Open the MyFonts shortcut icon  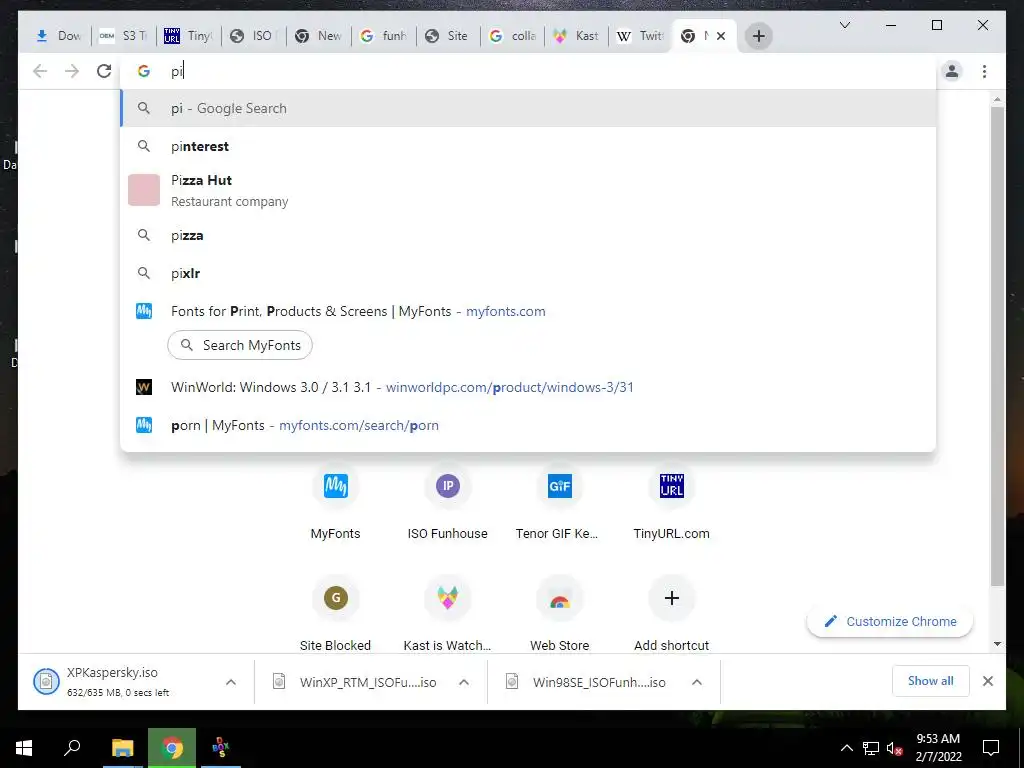[x=336, y=486]
